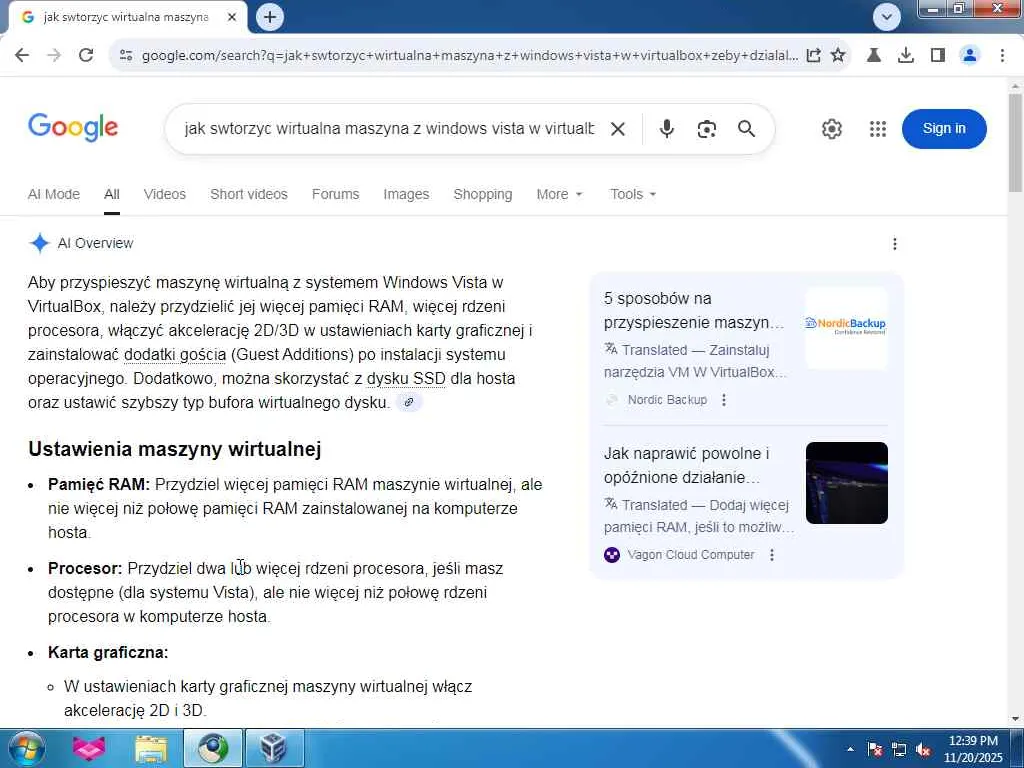Click the 'Procesor:' bold label
Image resolution: width=1024 pixels, height=768 pixels.
coord(85,568)
